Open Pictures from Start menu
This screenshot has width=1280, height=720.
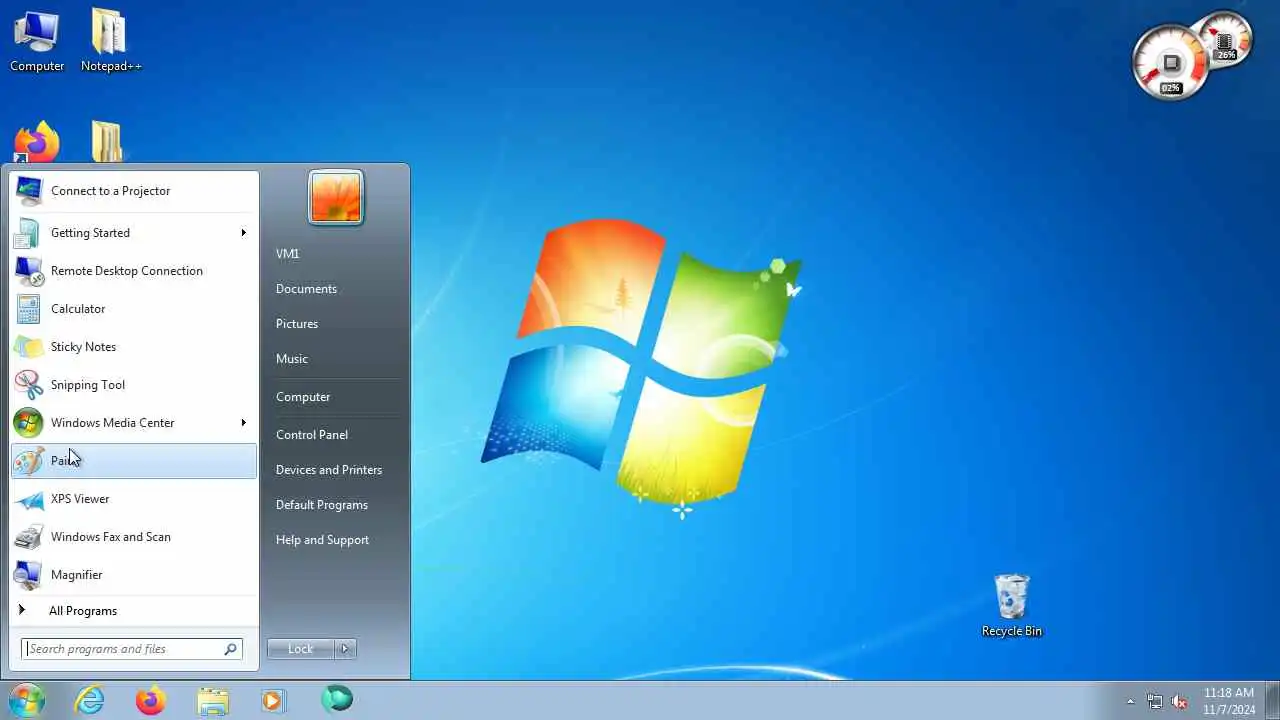tap(297, 324)
